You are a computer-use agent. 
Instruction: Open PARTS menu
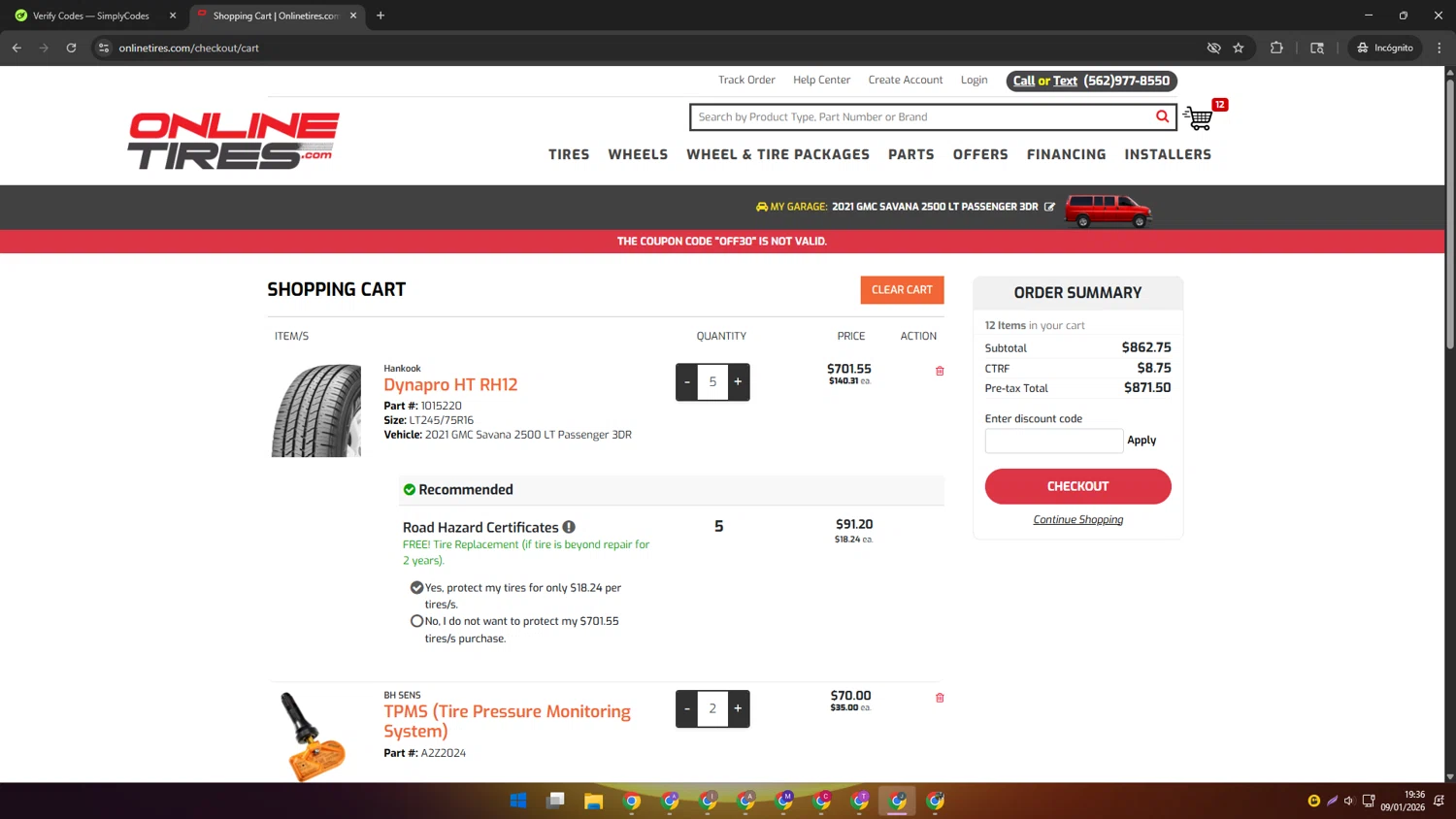tap(911, 154)
